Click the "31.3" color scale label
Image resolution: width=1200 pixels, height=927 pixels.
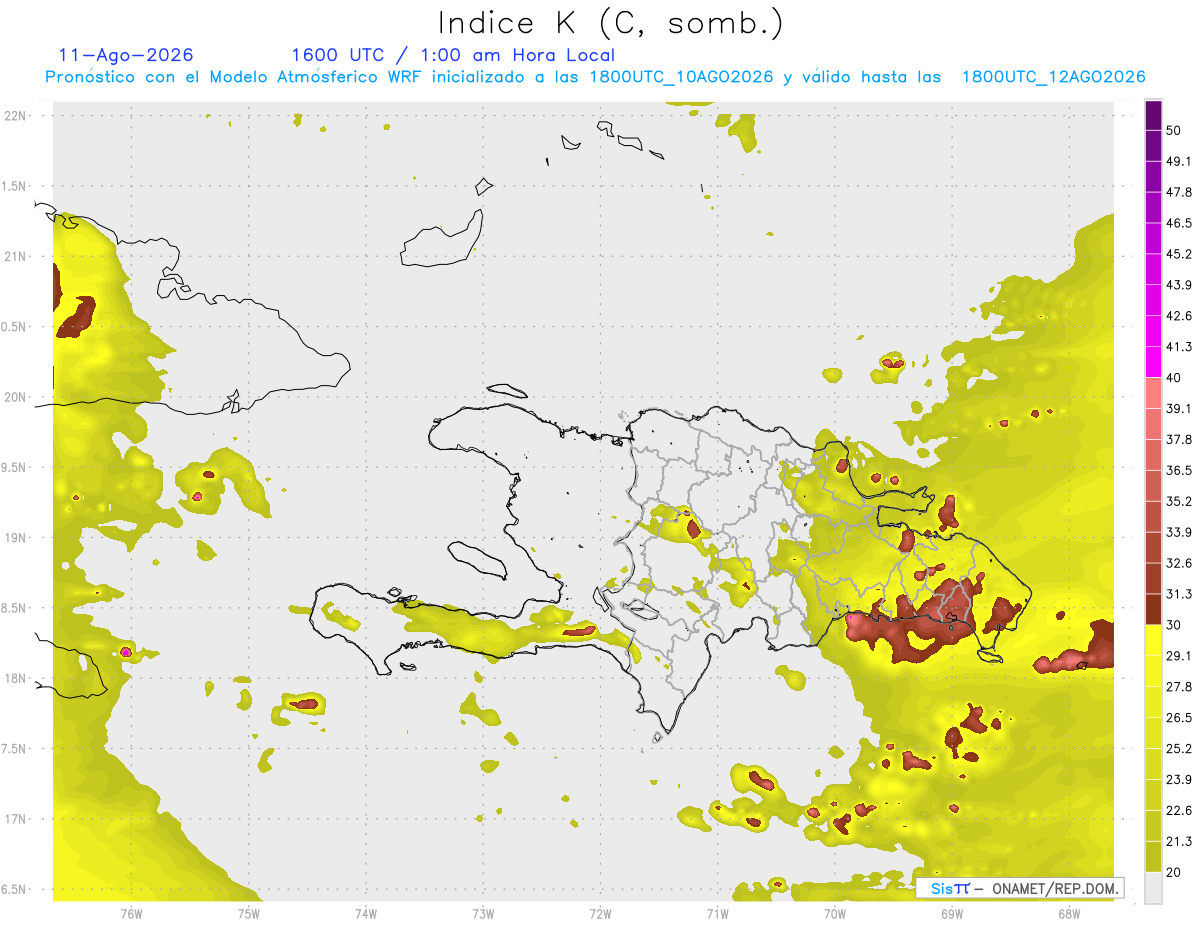pos(1179,594)
